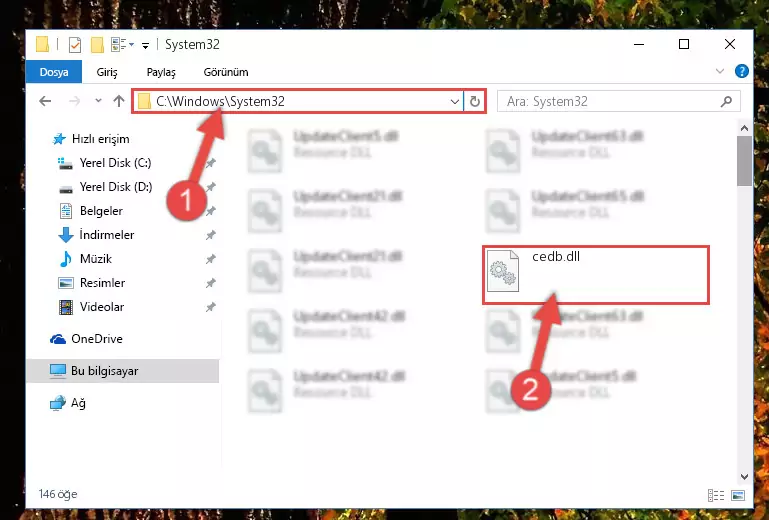Maximize the System32 window
The height and width of the screenshot is (520, 769).
[684, 45]
